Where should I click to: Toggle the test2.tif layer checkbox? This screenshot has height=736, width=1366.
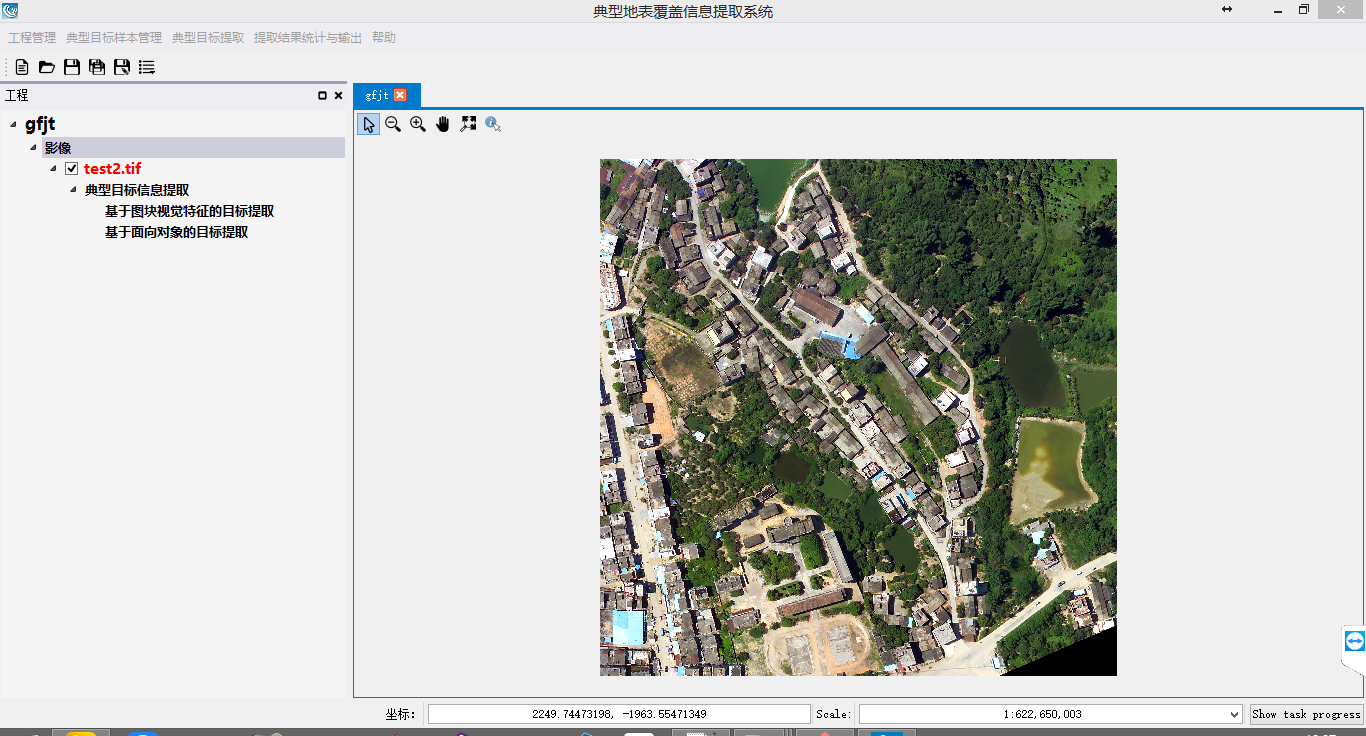pyautogui.click(x=71, y=169)
